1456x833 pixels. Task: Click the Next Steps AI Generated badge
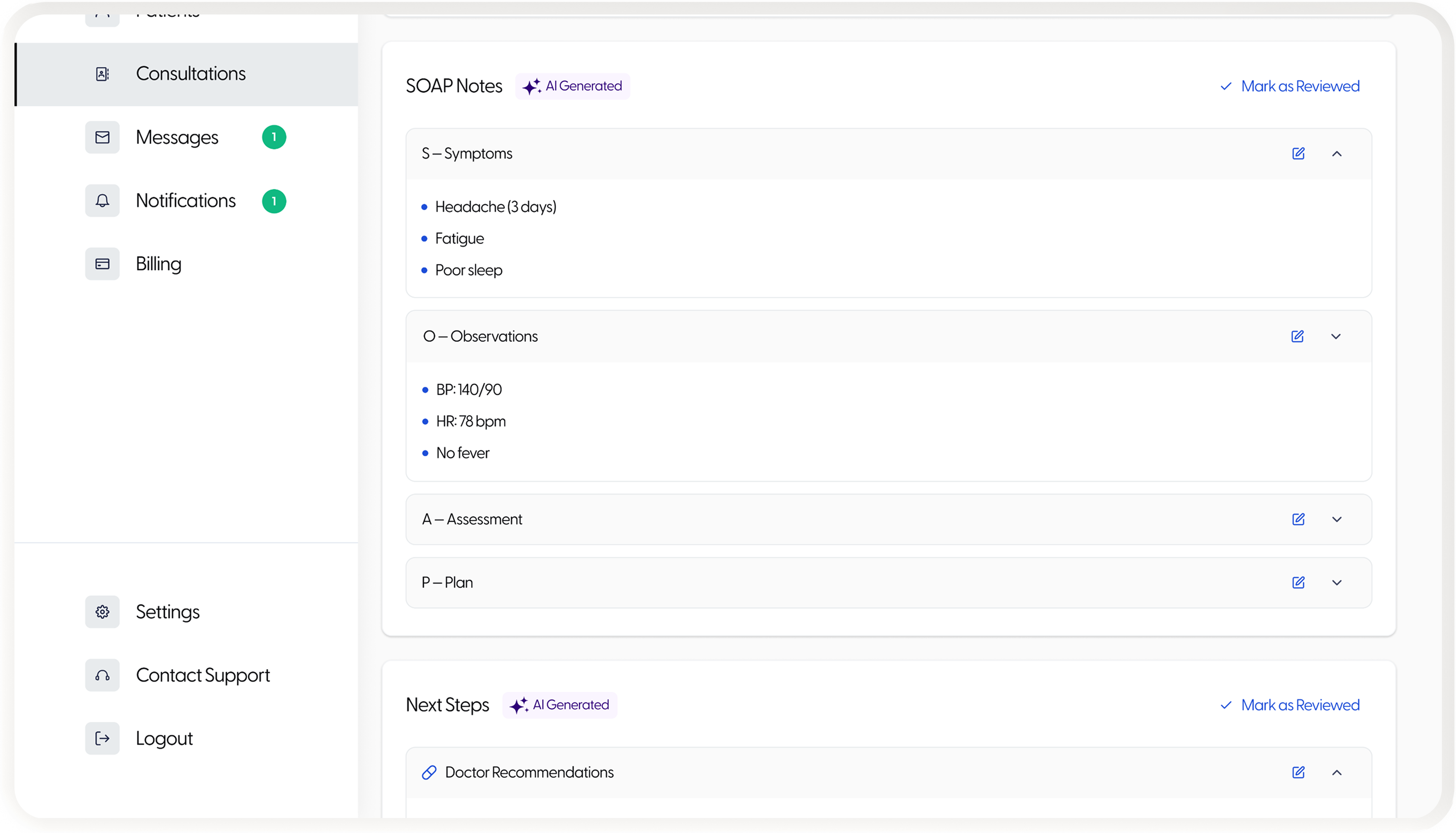(x=560, y=705)
